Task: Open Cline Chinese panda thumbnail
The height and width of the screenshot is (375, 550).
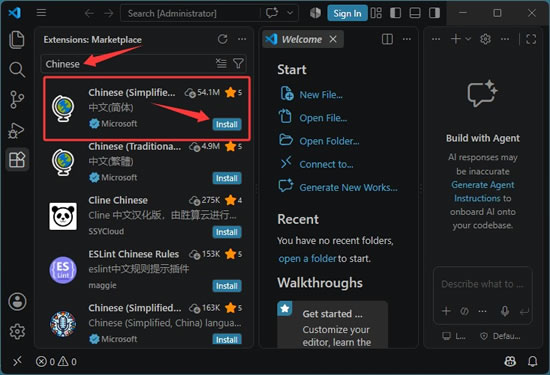Action: pos(63,216)
